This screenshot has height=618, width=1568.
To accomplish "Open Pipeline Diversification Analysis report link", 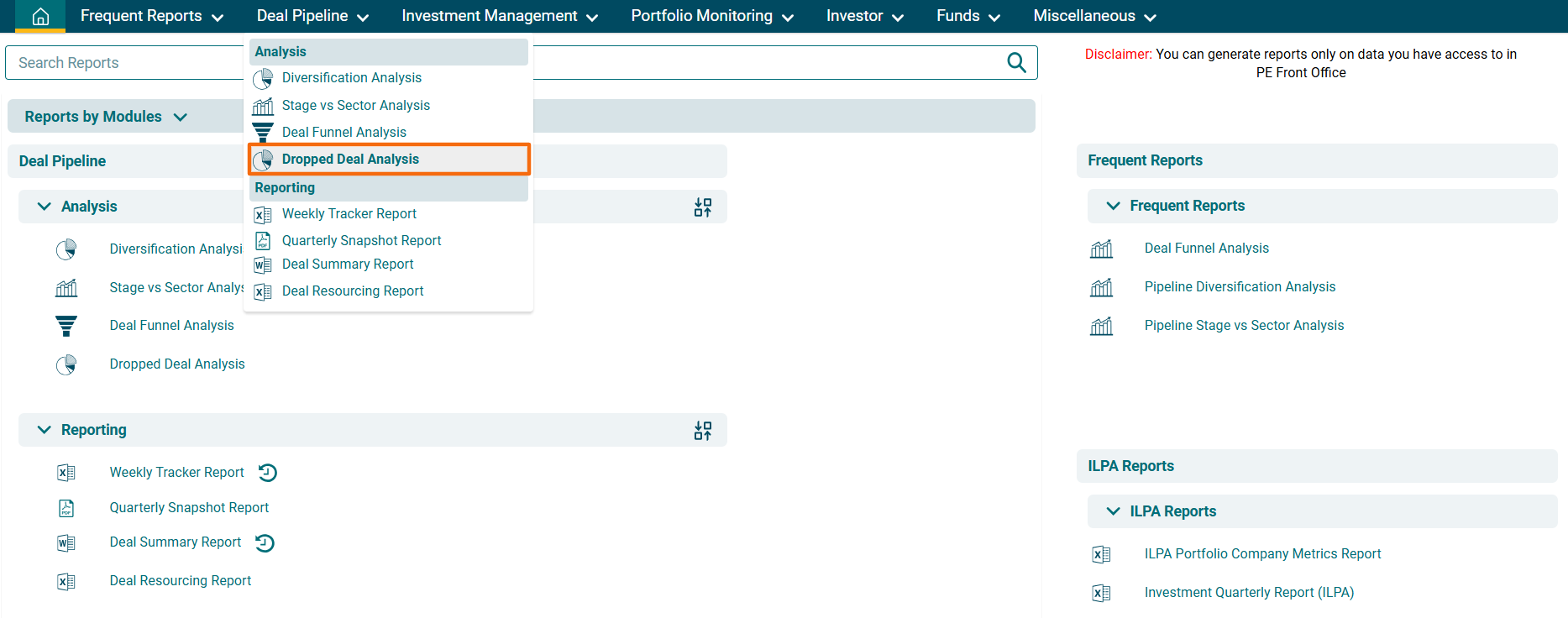I will (1239, 287).
